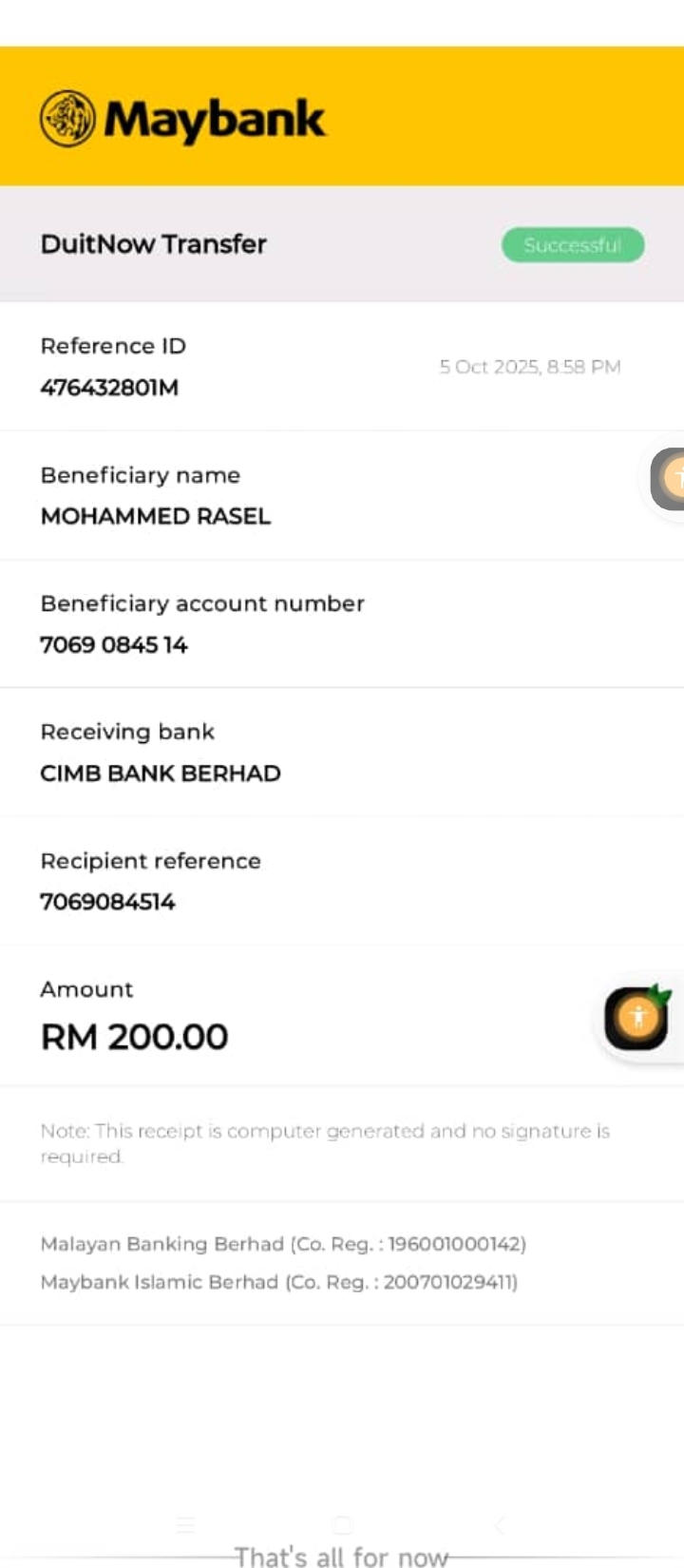The image size is (684, 1568).
Task: Tap the amount RM 200.00
Action: tap(135, 1037)
